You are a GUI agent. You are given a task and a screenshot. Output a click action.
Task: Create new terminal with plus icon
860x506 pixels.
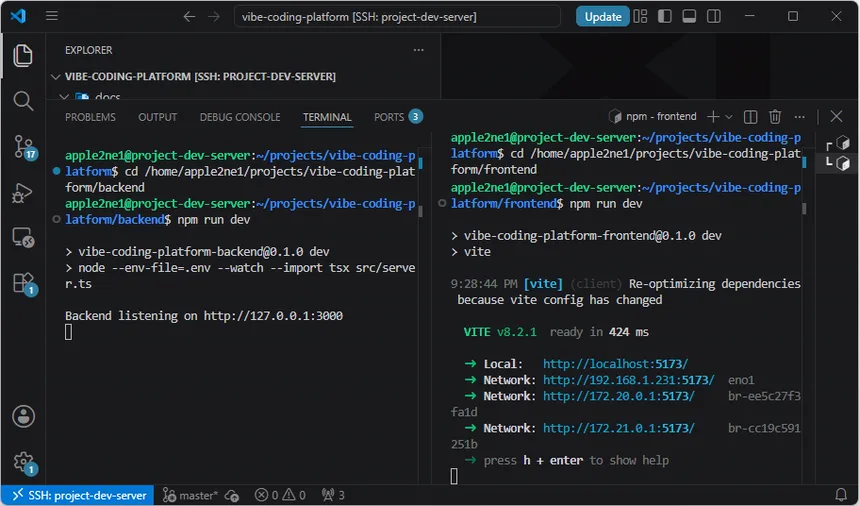coord(713,116)
